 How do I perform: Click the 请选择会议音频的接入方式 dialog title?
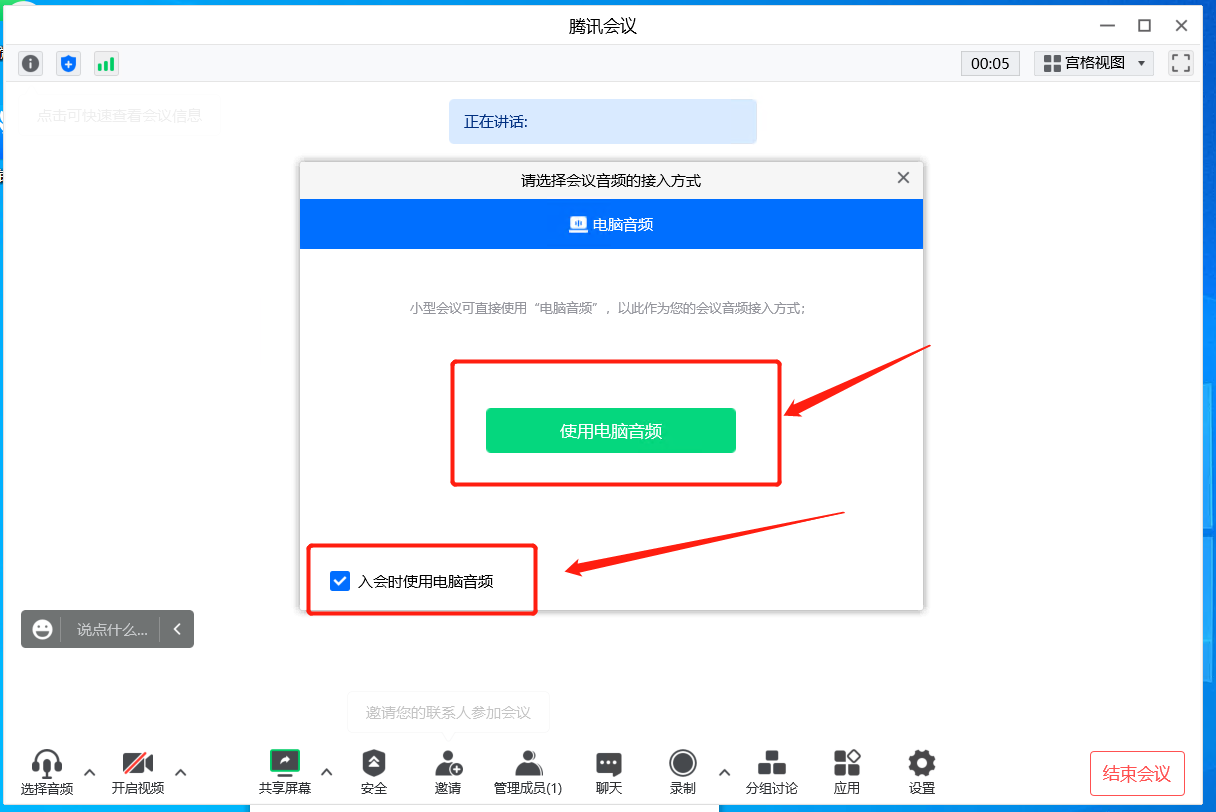pyautogui.click(x=611, y=181)
